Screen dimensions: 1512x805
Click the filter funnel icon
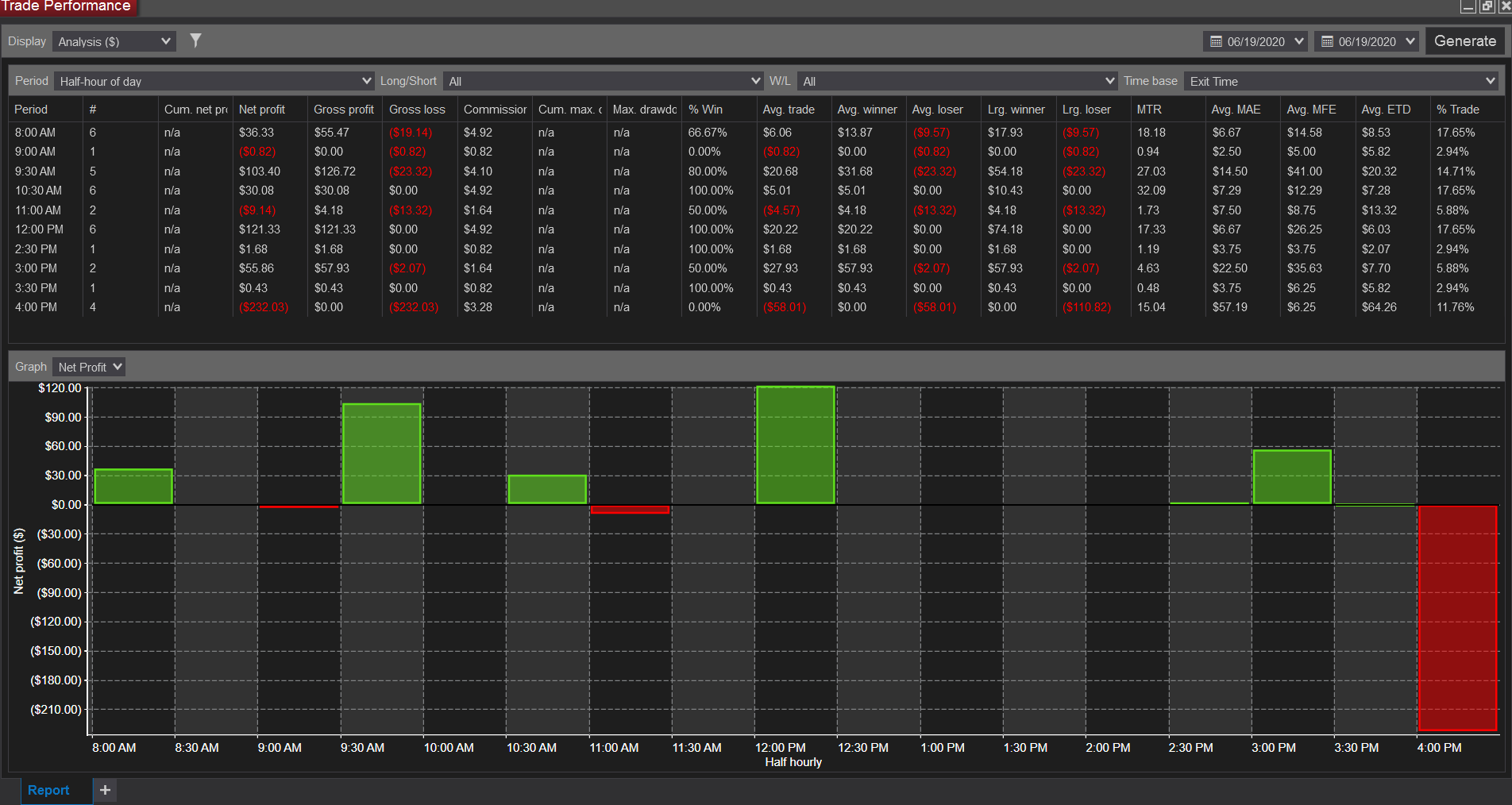tap(195, 40)
